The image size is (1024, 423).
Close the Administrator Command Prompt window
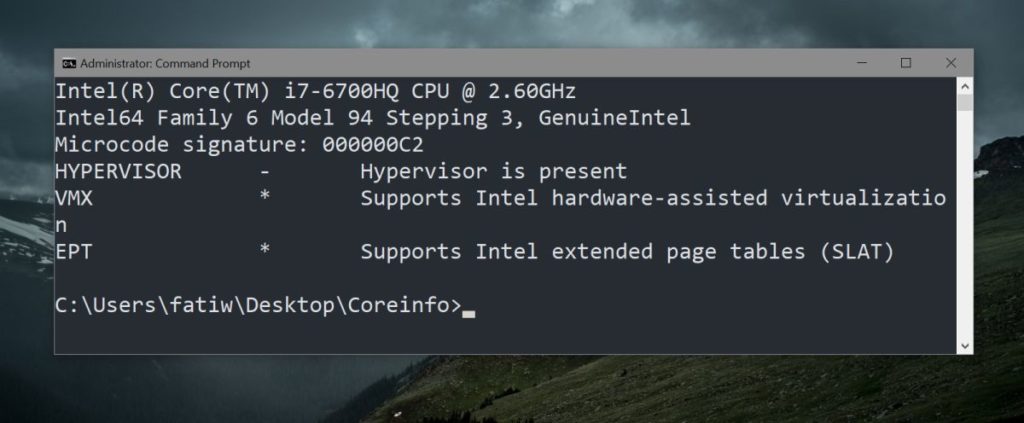point(951,63)
